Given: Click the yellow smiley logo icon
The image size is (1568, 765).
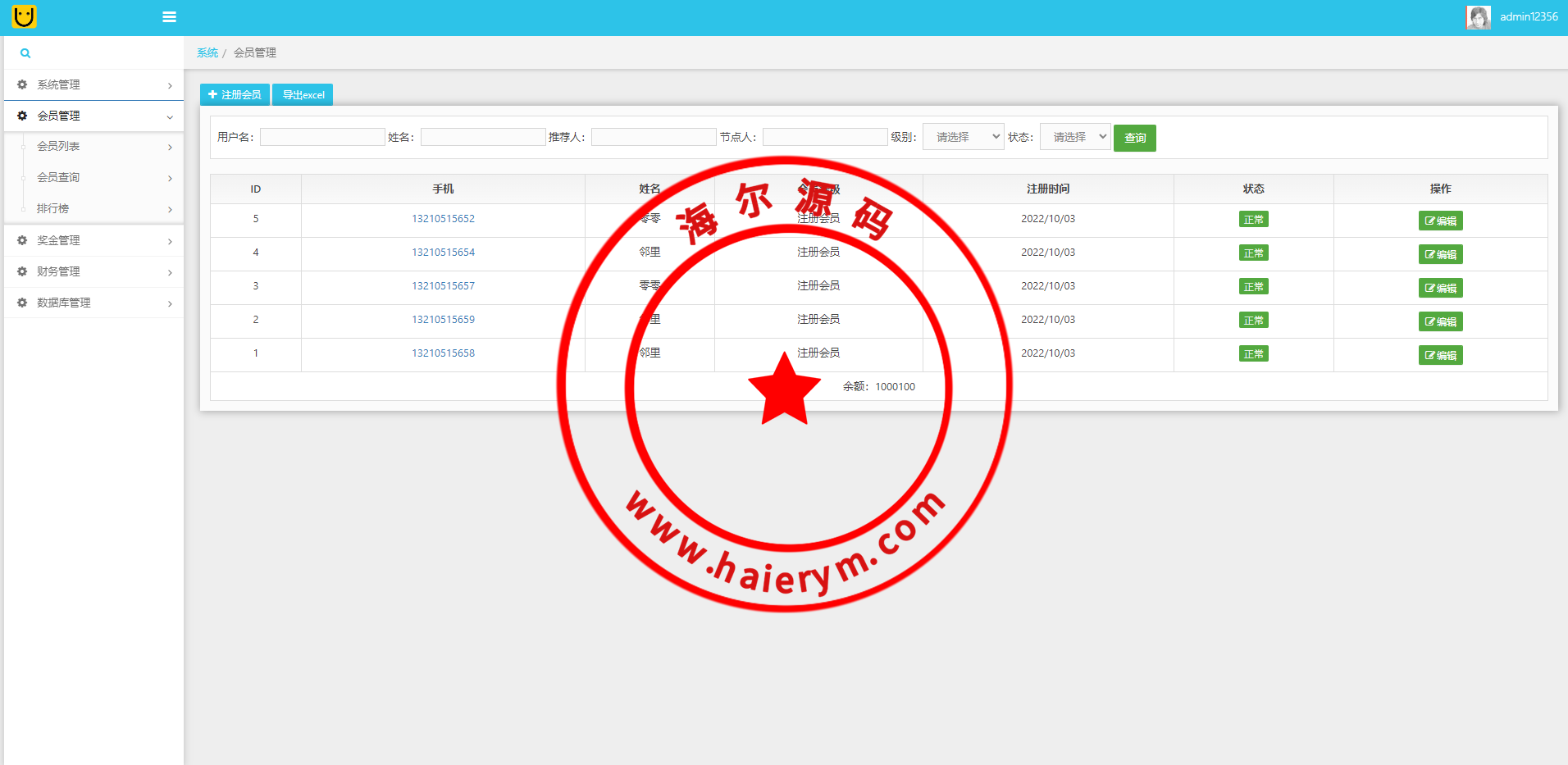Looking at the screenshot, I should coord(25,16).
